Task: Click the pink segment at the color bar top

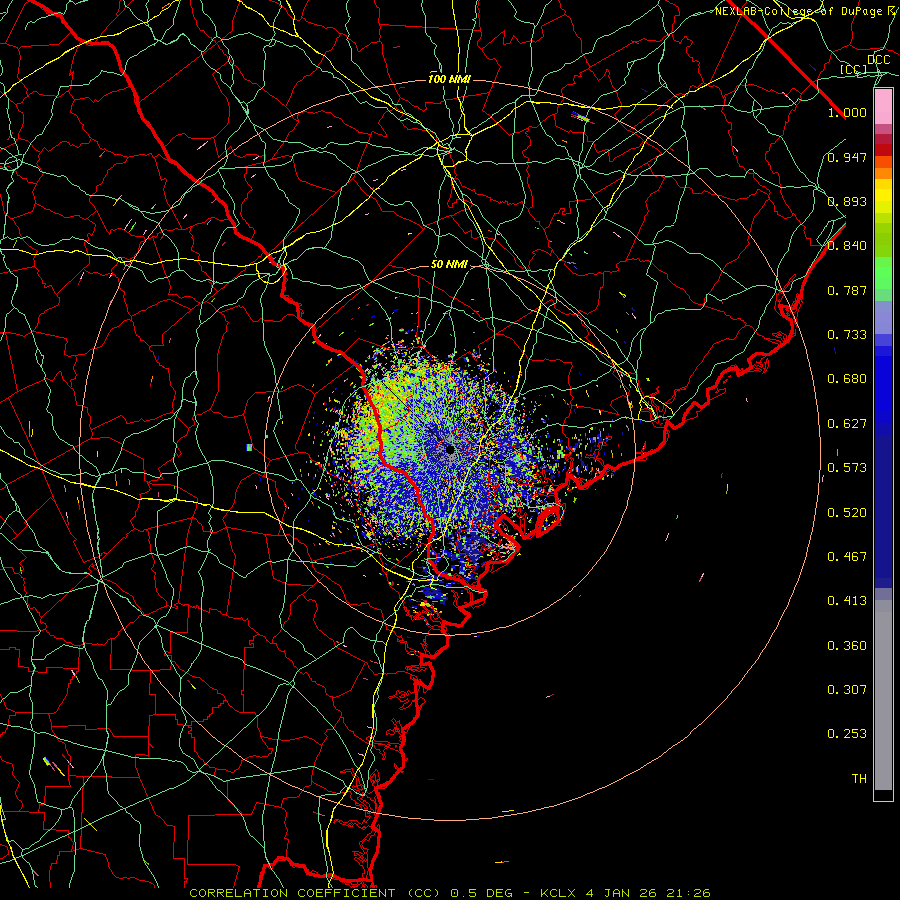Action: coord(883,107)
